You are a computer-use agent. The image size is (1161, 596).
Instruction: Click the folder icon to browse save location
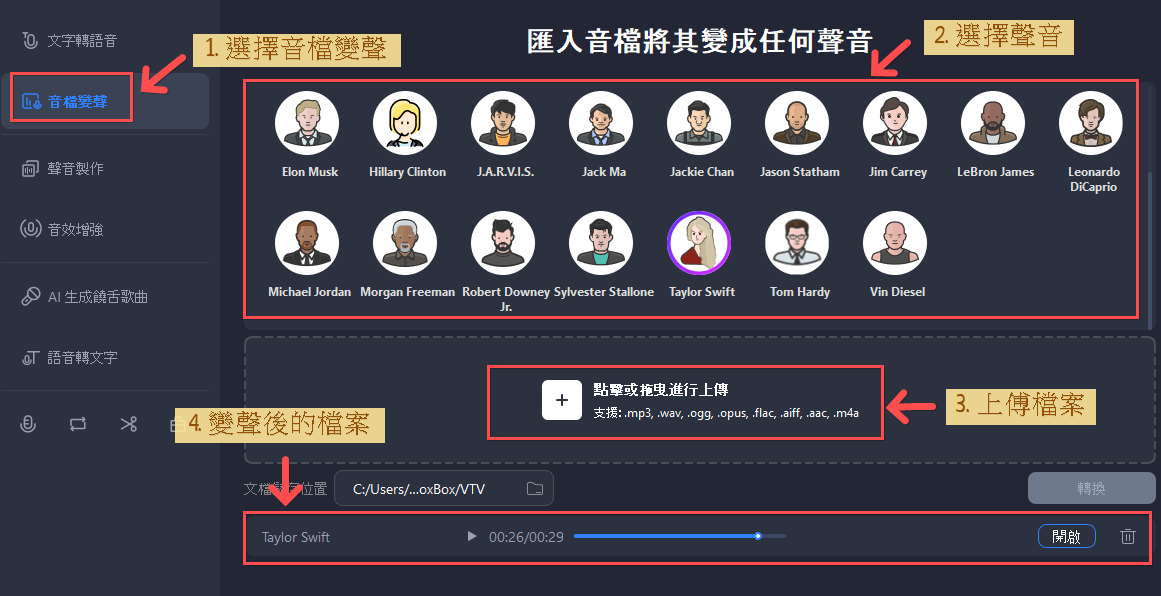click(x=535, y=489)
